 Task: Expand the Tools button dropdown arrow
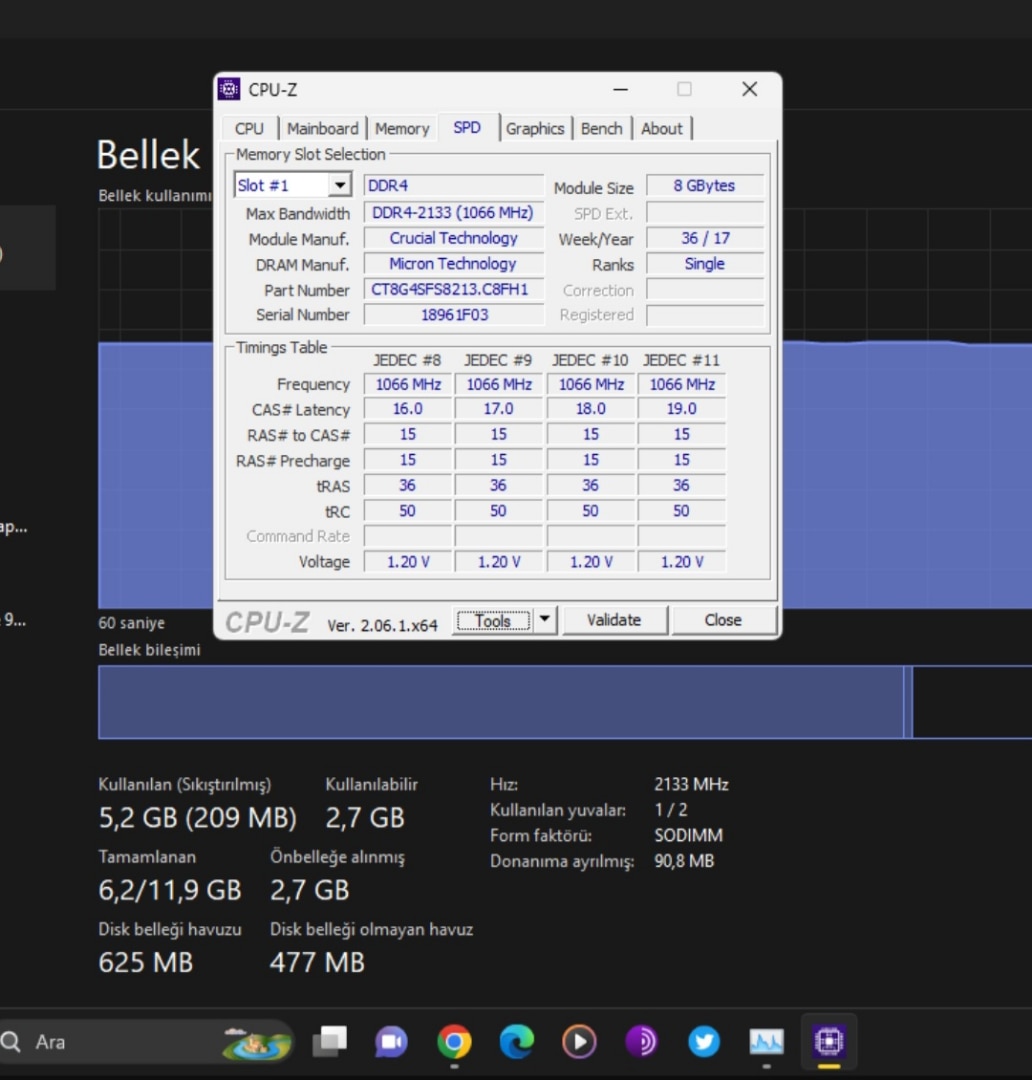point(544,620)
